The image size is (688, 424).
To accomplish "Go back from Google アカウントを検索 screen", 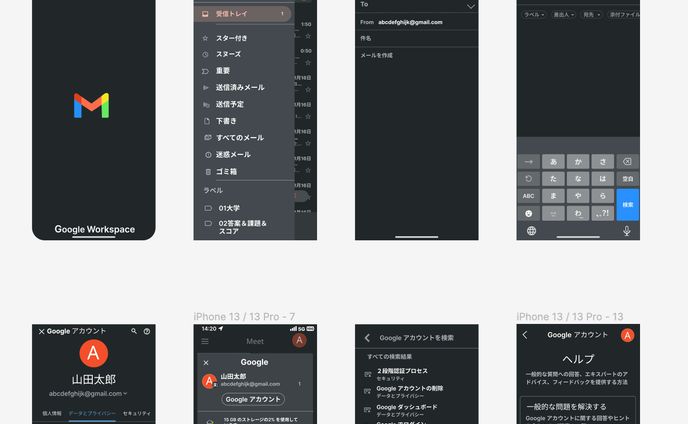I will (367, 338).
